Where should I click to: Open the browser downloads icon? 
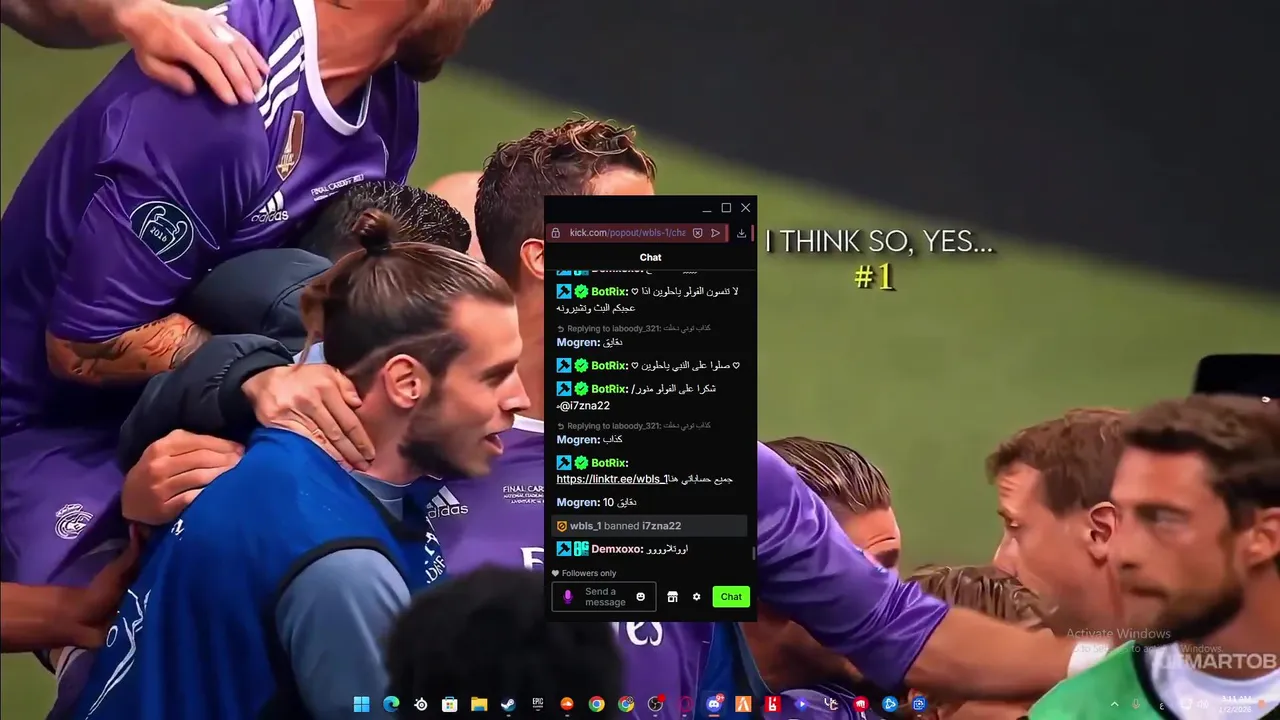[741, 233]
